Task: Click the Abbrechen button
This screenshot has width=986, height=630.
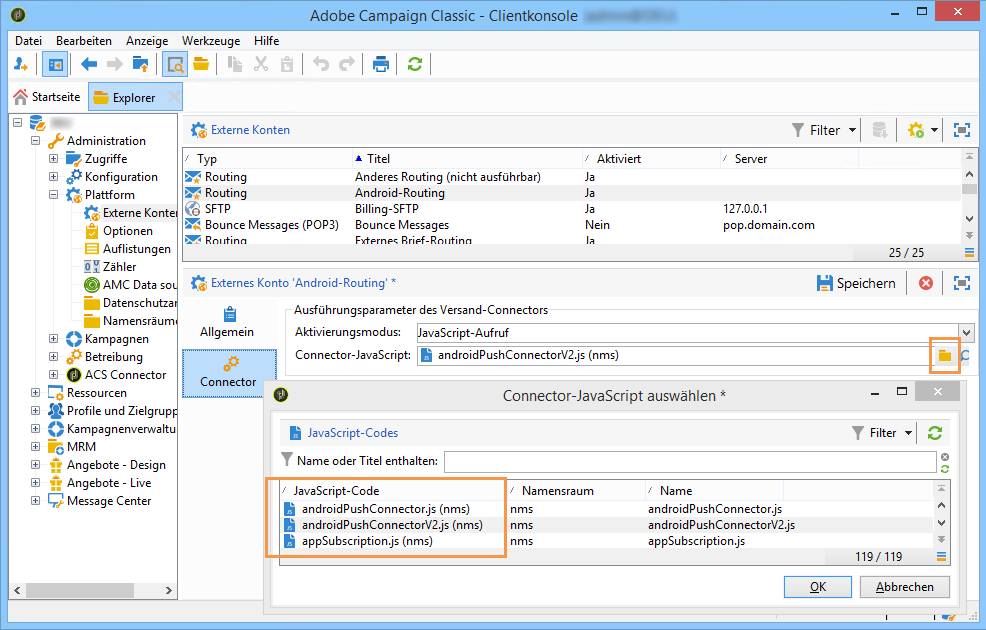Action: [x=904, y=587]
